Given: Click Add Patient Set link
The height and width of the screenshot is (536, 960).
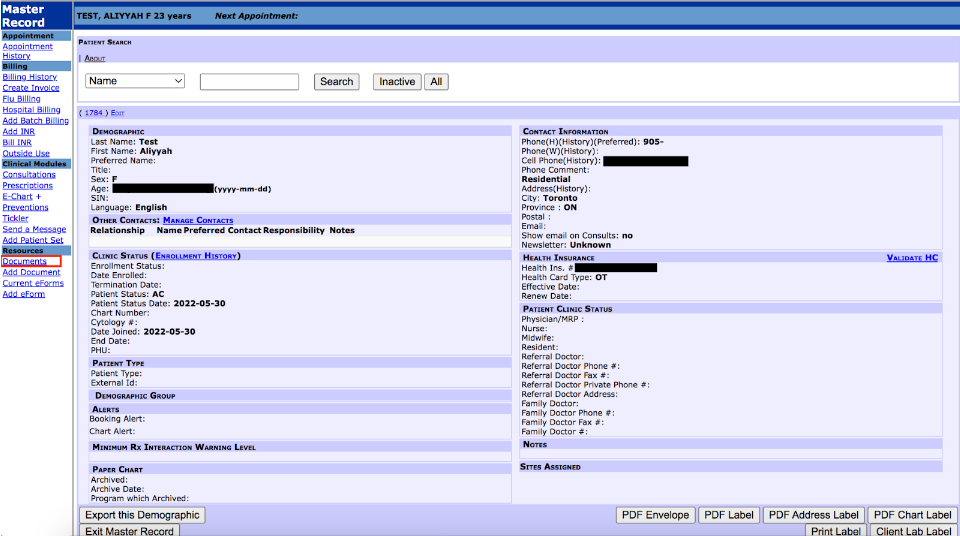Looking at the screenshot, I should (32, 240).
